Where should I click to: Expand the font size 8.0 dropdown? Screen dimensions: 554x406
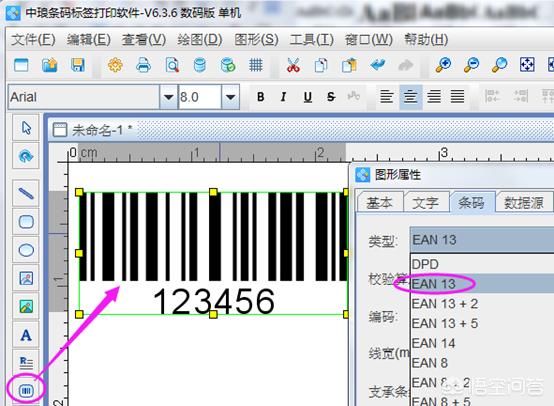click(x=230, y=97)
